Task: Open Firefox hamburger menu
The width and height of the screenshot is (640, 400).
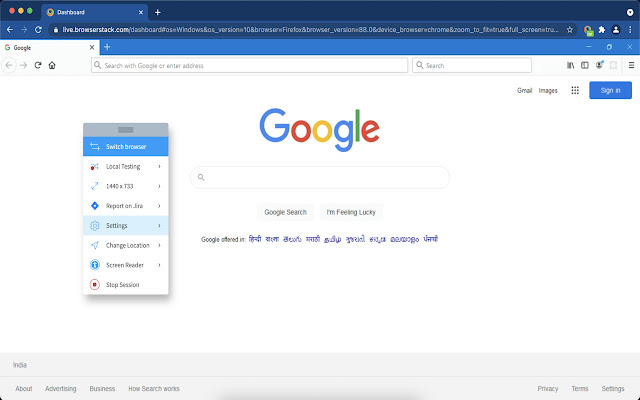Action: [631, 65]
